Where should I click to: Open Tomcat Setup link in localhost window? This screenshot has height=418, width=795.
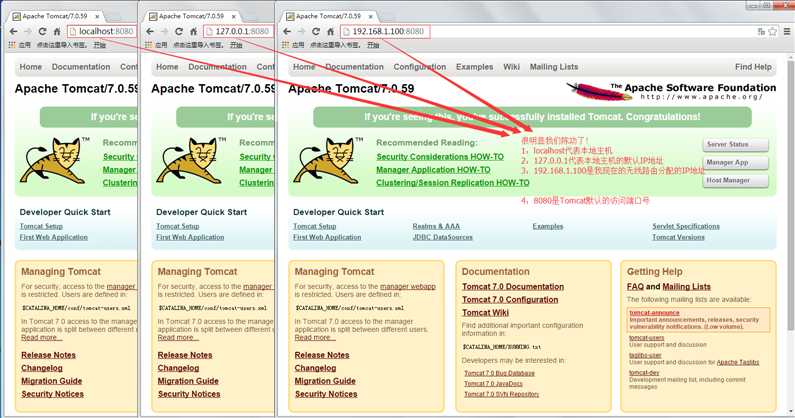(41, 226)
